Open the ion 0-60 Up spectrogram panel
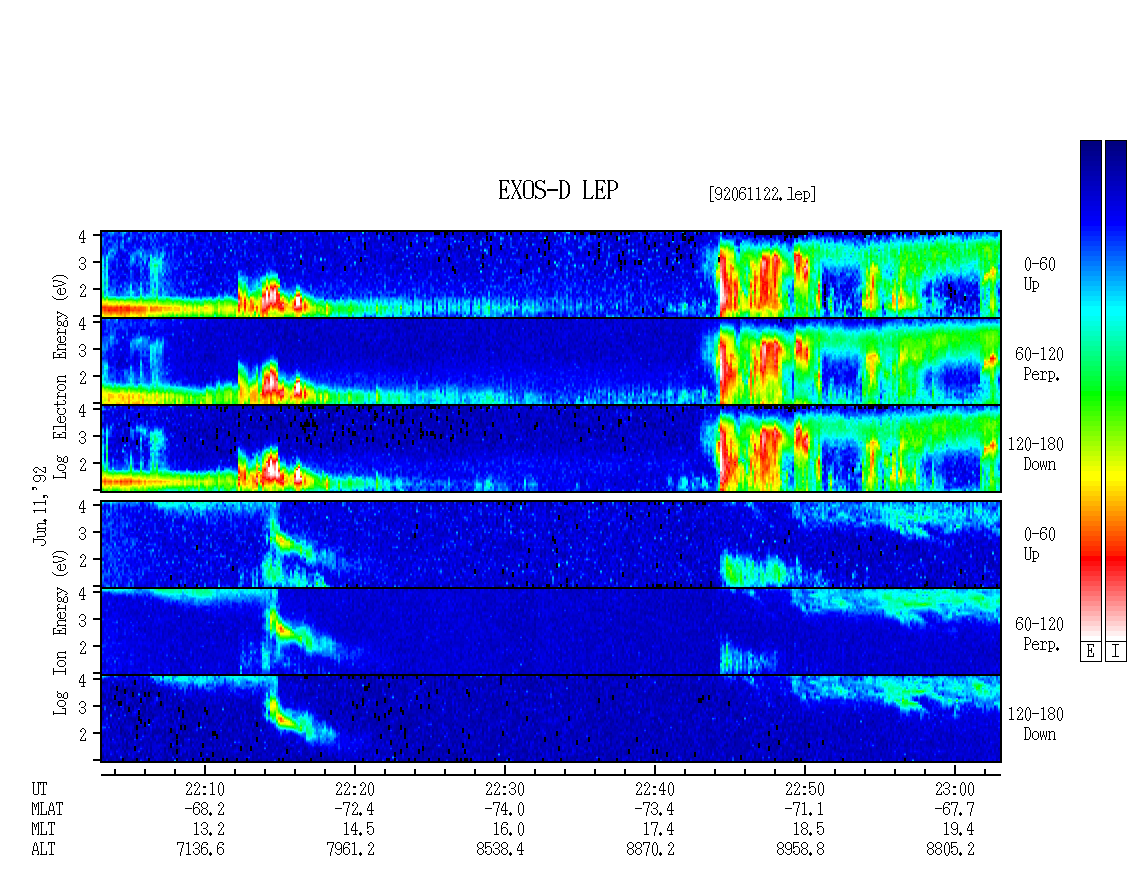 [x=551, y=544]
